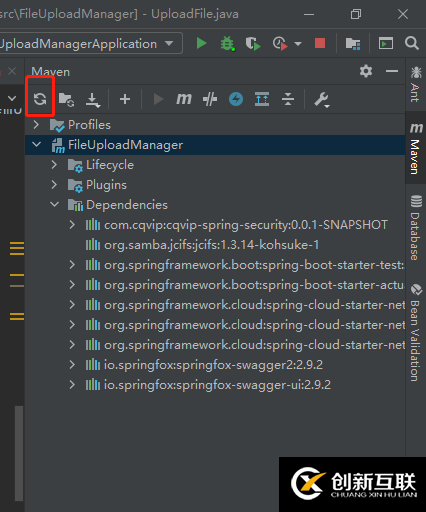This screenshot has height=512, width=426.
Task: Hide the Maven tool window
Action: tap(392, 71)
